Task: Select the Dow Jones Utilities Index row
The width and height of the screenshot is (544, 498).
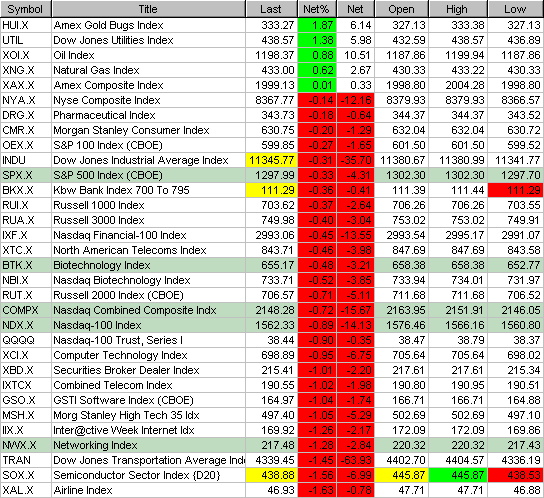Action: (x=272, y=40)
